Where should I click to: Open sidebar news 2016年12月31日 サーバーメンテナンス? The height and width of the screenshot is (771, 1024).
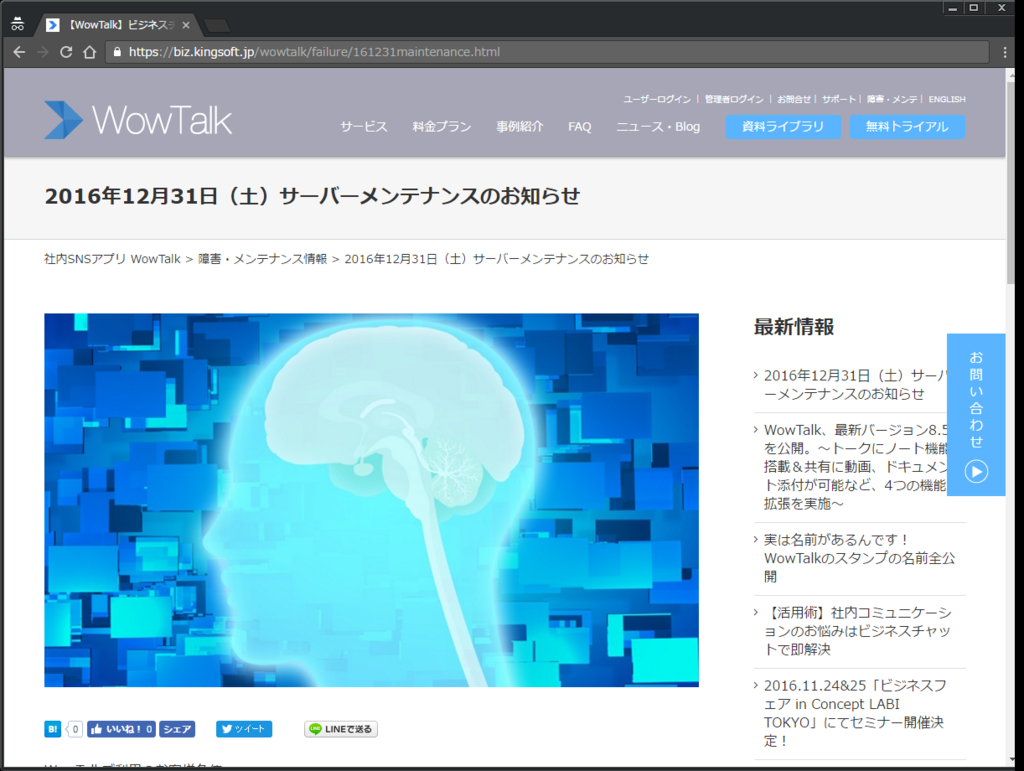856,385
